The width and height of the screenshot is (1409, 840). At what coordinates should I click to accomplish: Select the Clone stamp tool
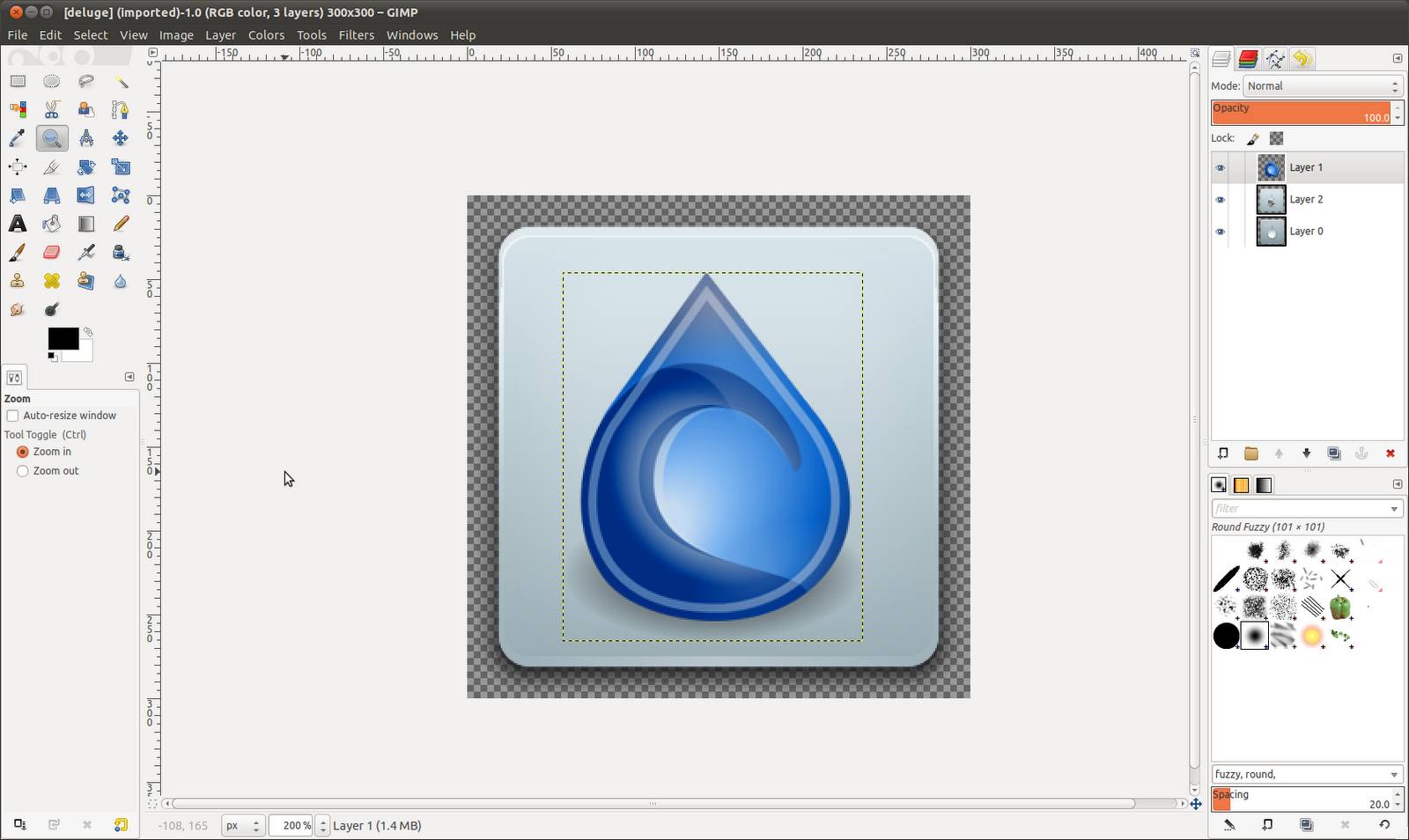tap(18, 281)
